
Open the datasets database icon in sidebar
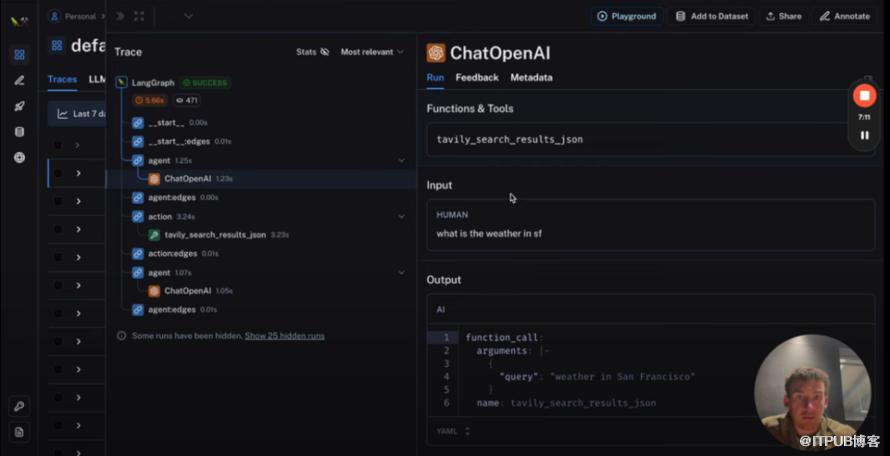coord(19,132)
